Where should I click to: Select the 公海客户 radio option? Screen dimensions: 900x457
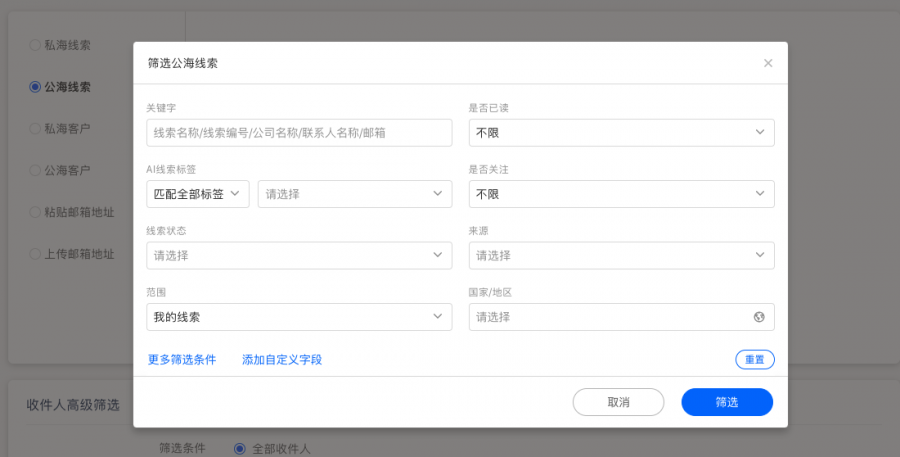(35, 171)
